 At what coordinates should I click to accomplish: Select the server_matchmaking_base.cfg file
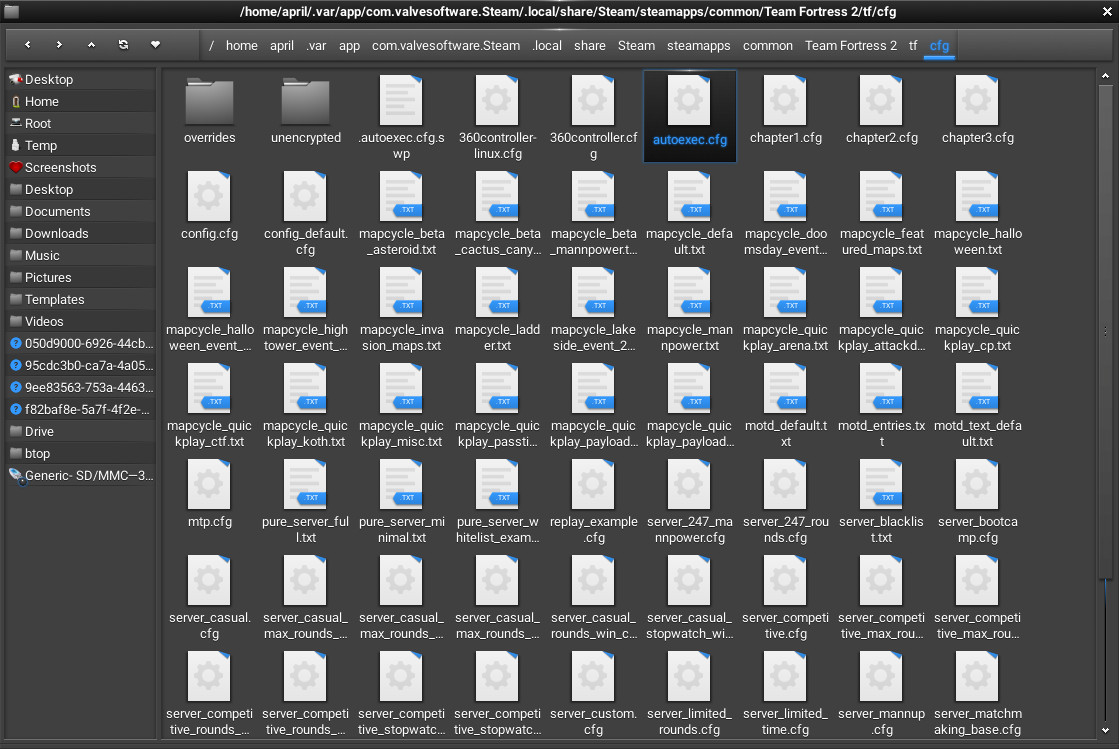click(x=978, y=695)
